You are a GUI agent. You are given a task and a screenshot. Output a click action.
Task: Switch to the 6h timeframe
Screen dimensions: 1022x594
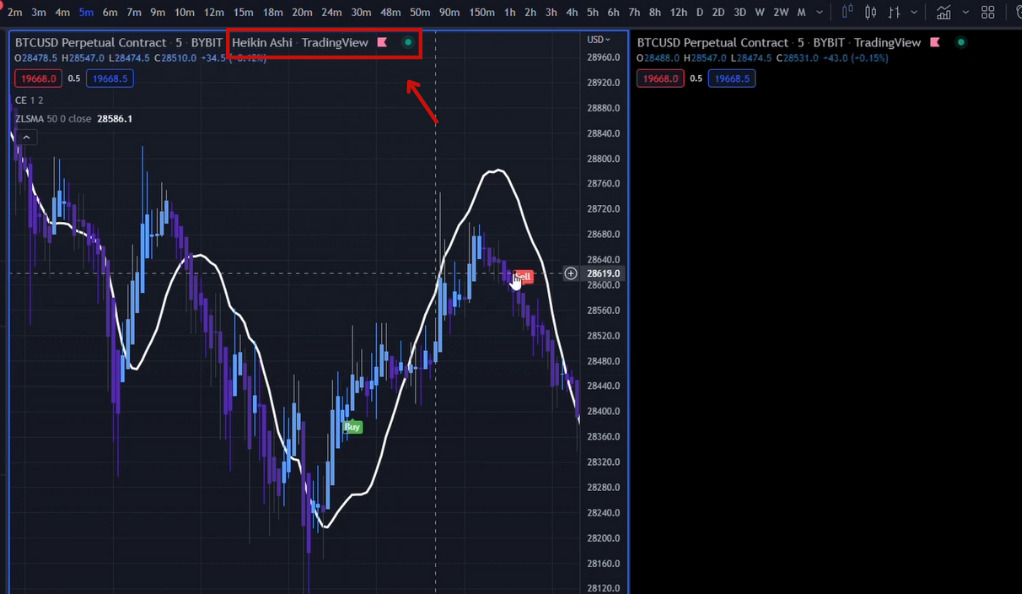[613, 12]
